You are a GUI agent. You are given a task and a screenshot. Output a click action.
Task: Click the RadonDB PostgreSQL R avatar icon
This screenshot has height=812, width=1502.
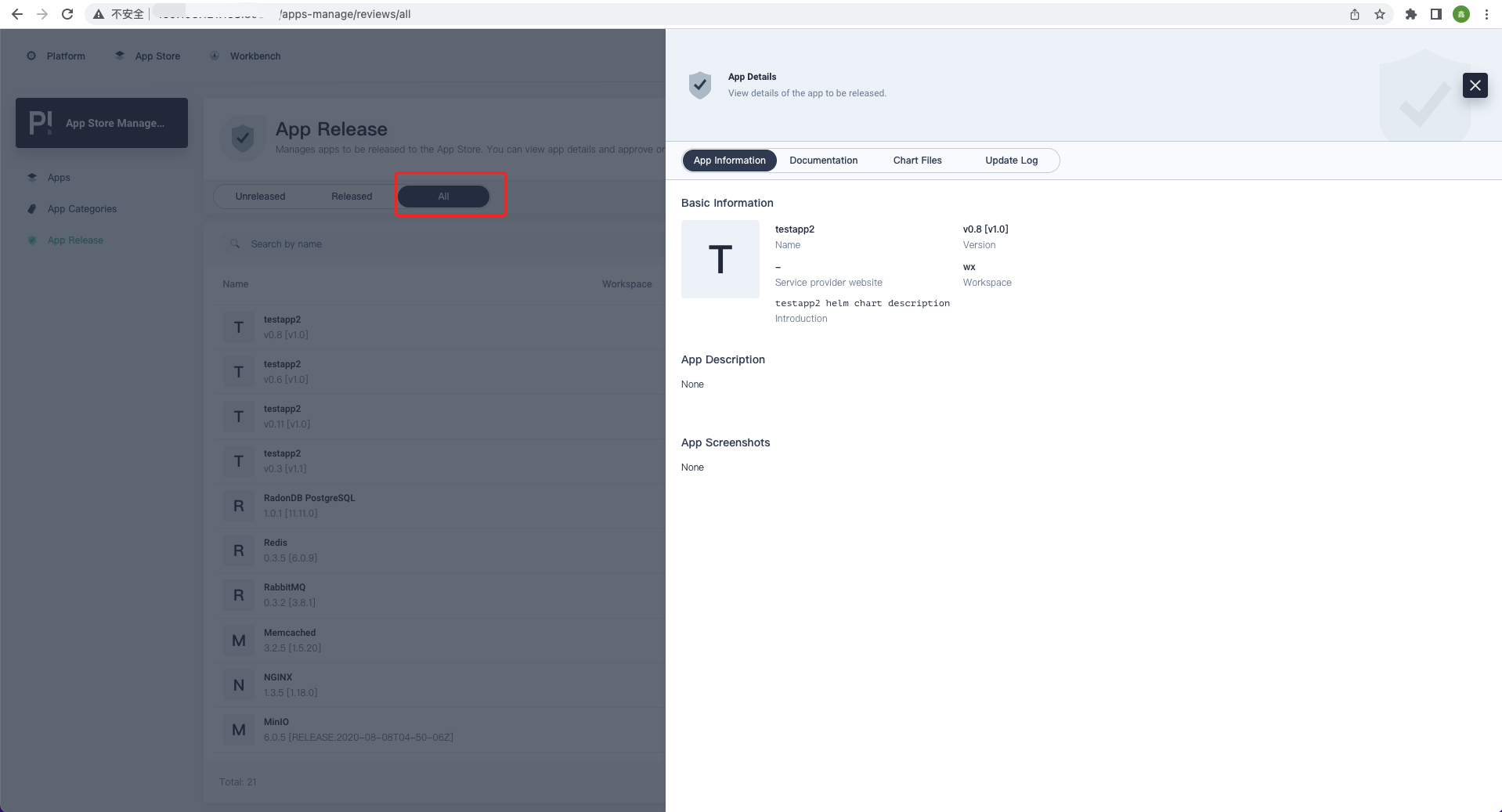(x=239, y=506)
